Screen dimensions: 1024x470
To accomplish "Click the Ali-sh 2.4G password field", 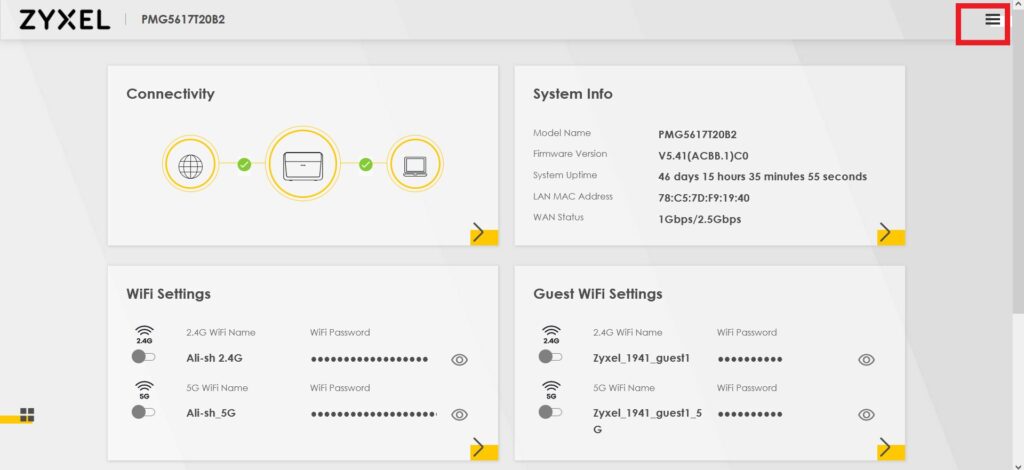I will pos(369,359).
